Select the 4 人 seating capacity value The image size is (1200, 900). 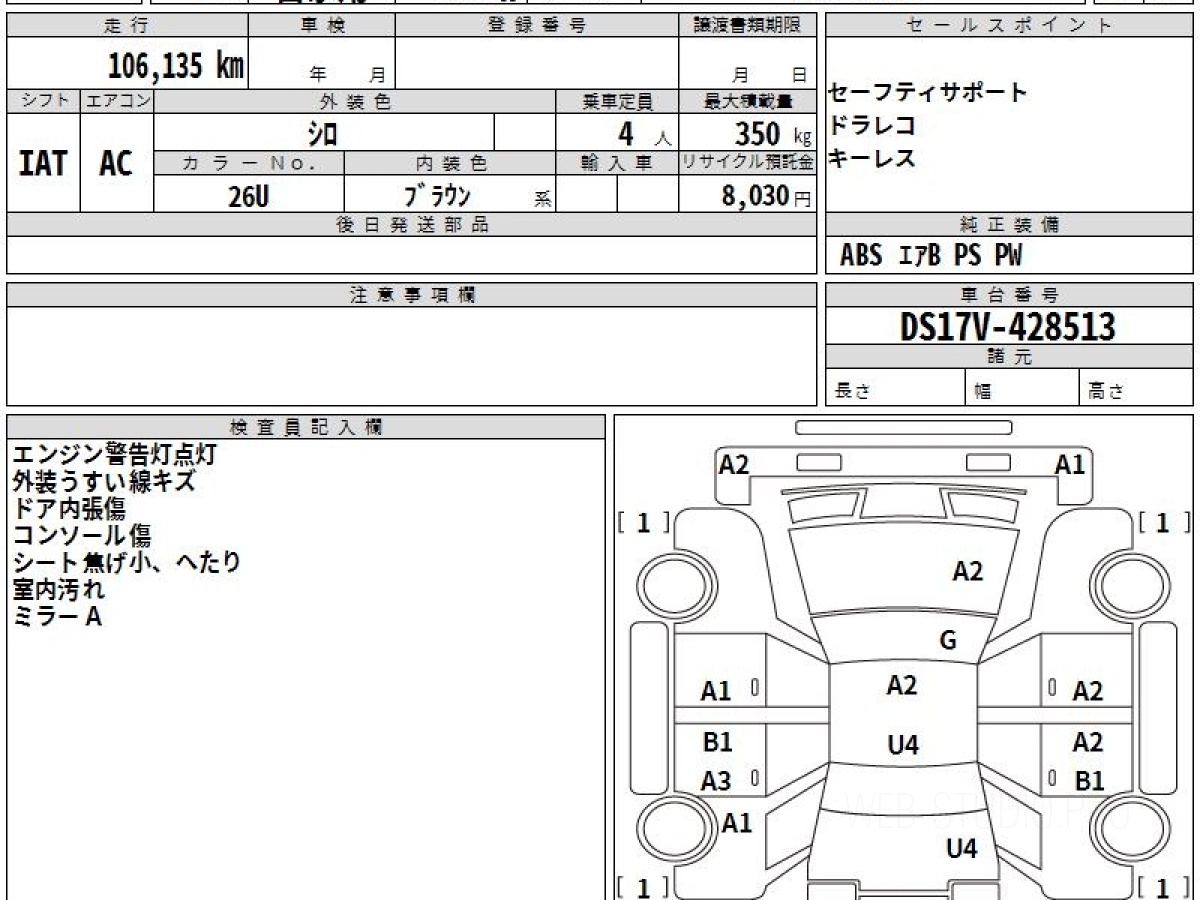pos(645,133)
